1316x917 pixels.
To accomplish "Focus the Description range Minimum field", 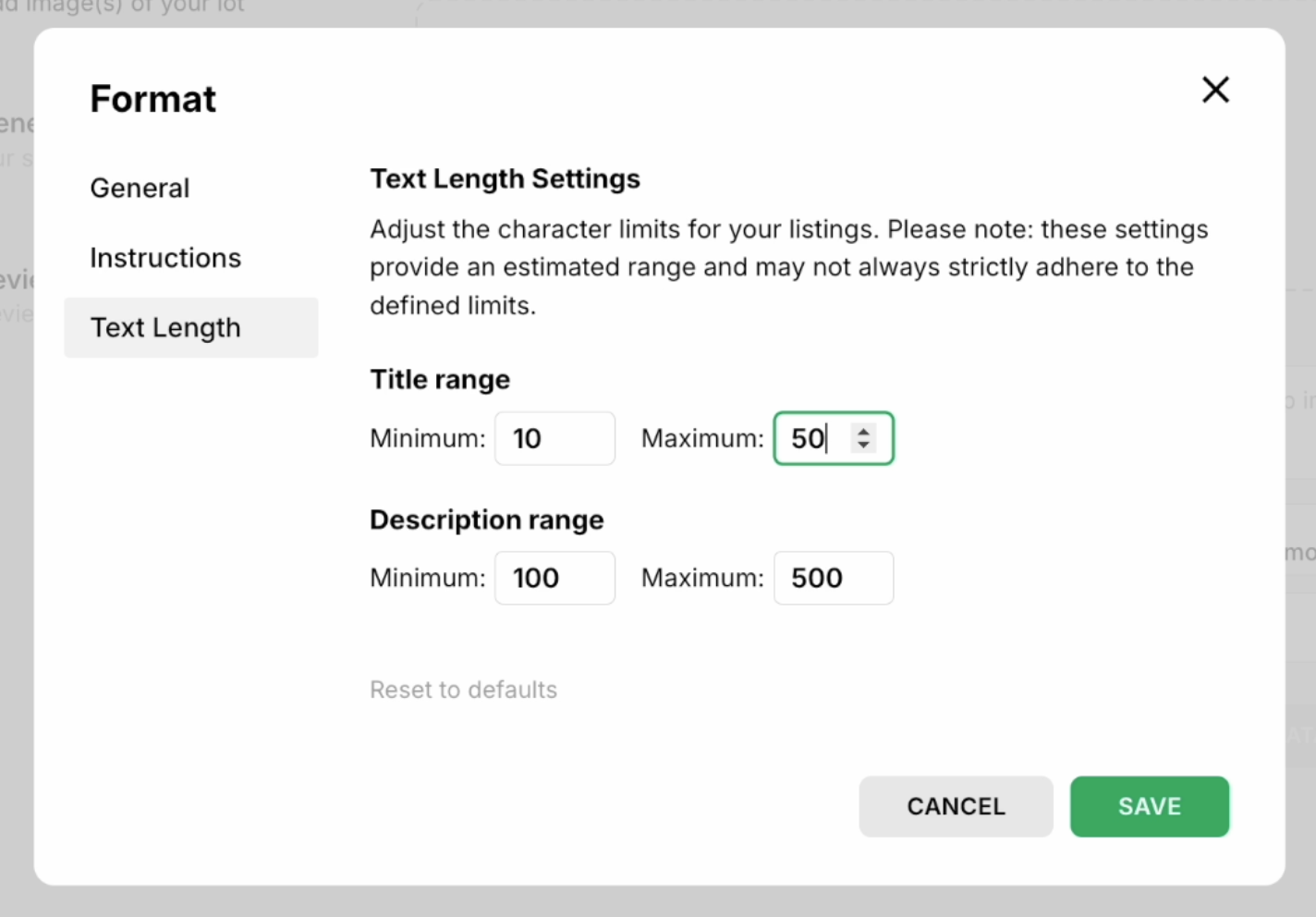I will (x=554, y=578).
